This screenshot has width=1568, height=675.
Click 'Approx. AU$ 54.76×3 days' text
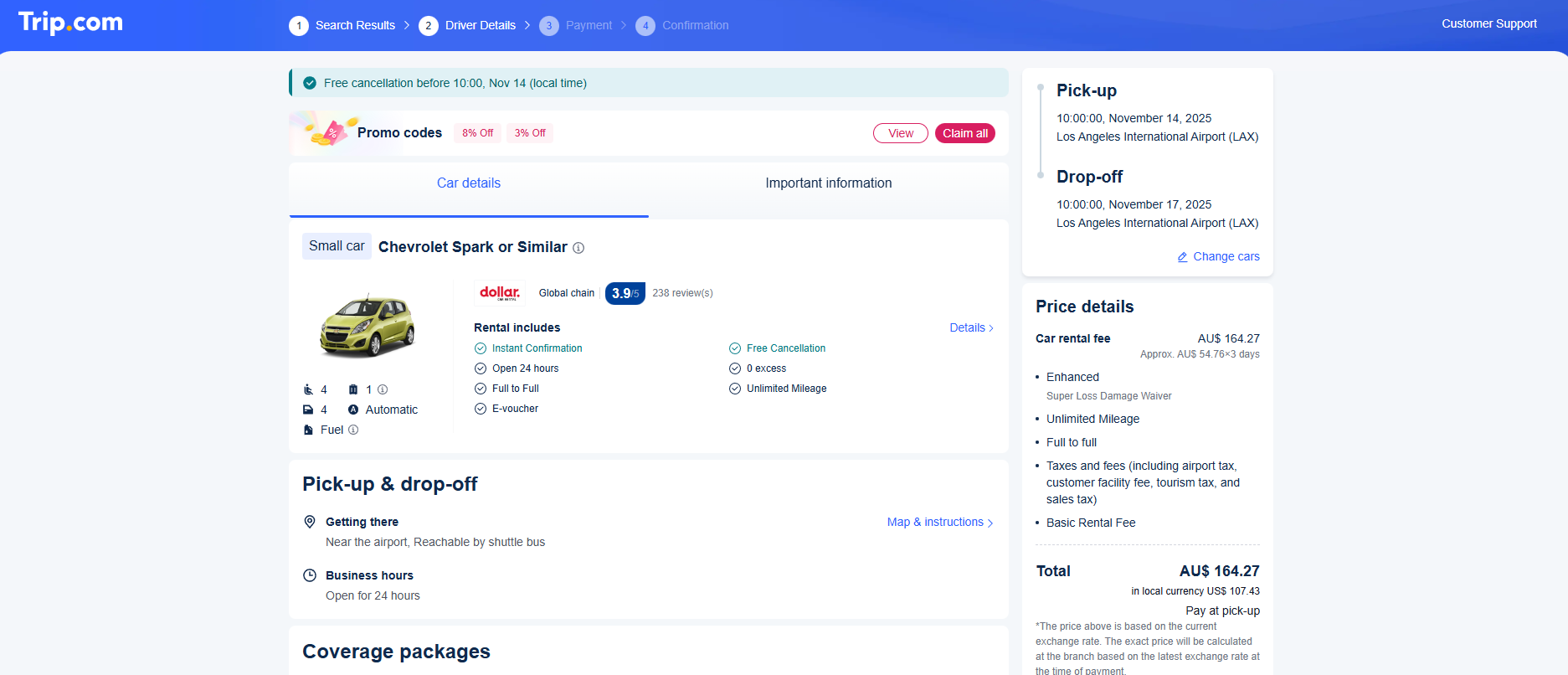click(1200, 354)
